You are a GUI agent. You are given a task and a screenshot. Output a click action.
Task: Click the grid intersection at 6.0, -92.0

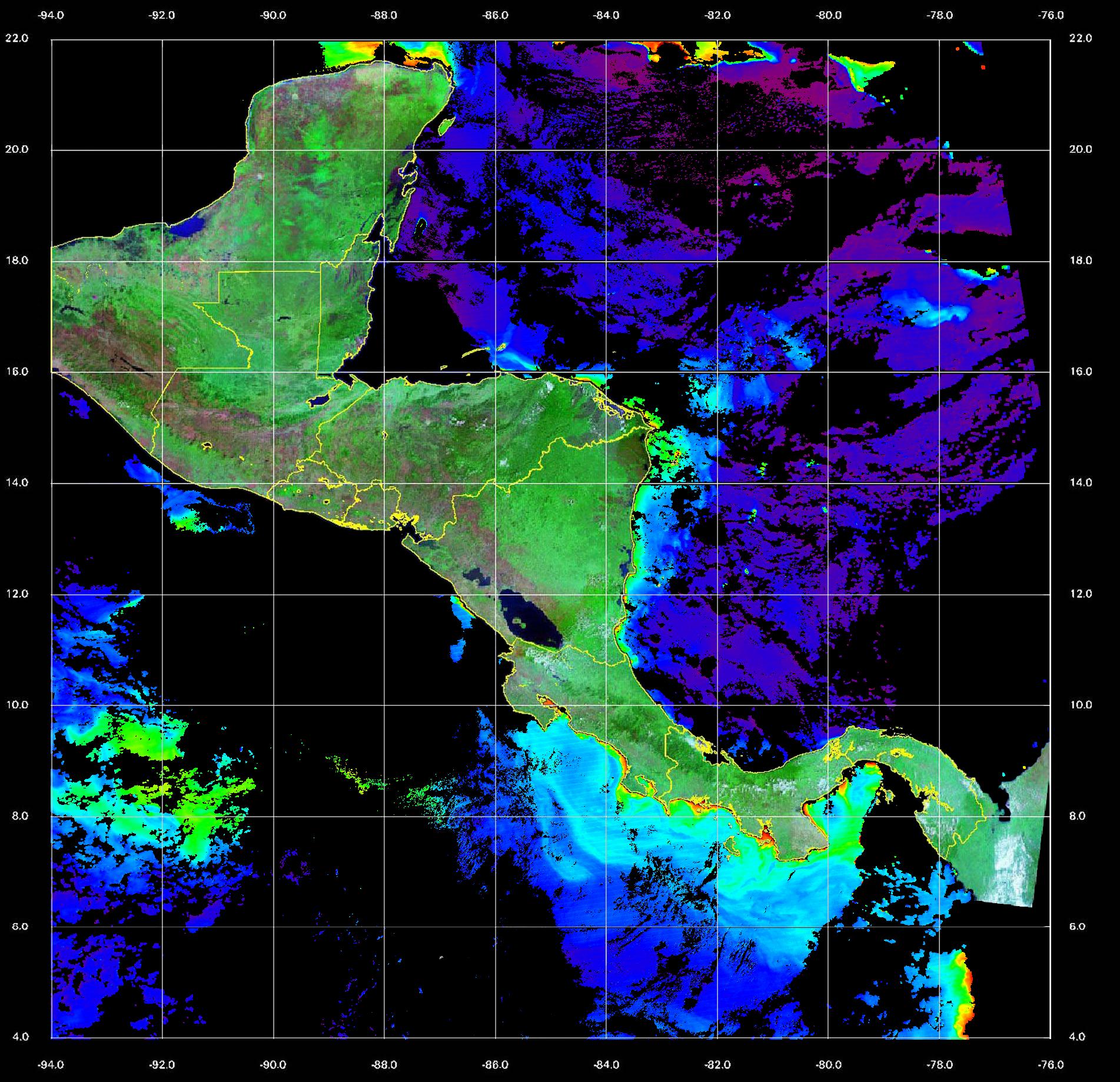pos(162,927)
